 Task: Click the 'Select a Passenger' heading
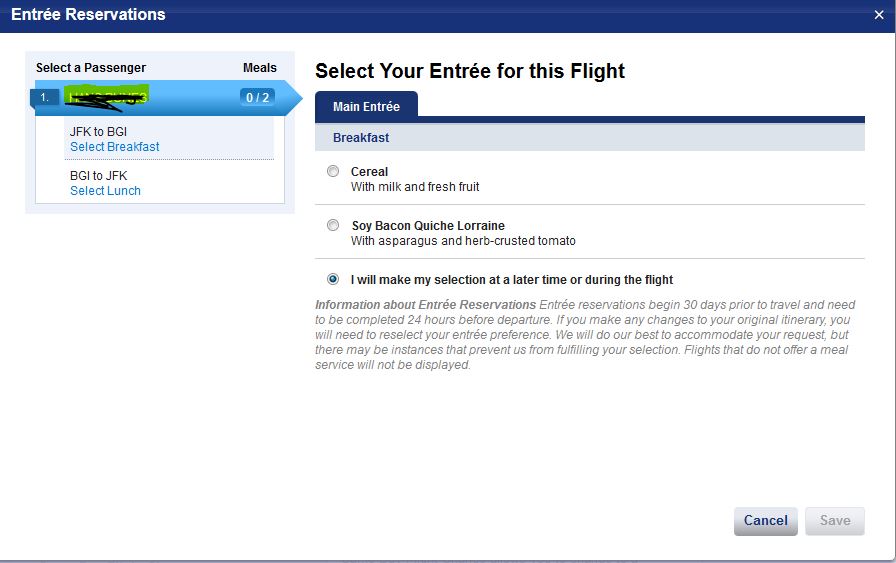coord(91,68)
